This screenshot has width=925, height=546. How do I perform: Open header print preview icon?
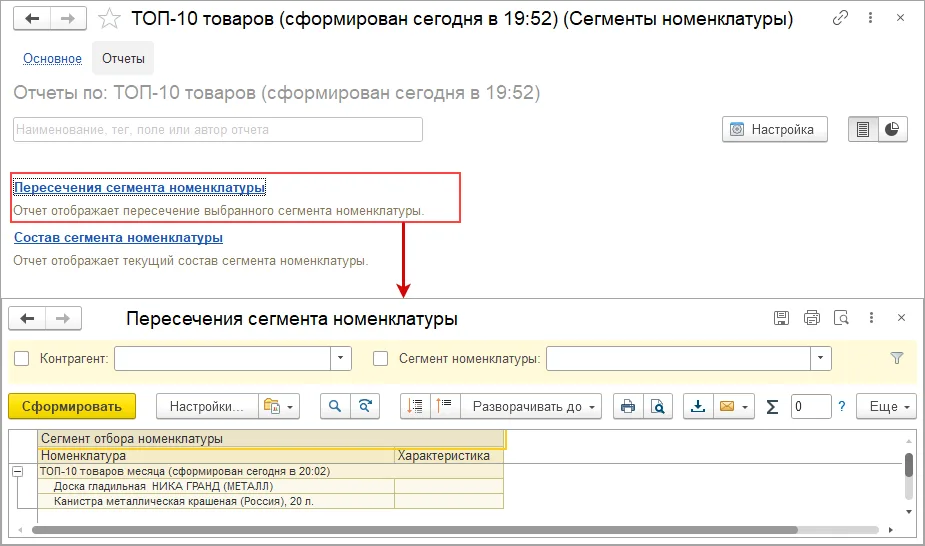(x=841, y=318)
